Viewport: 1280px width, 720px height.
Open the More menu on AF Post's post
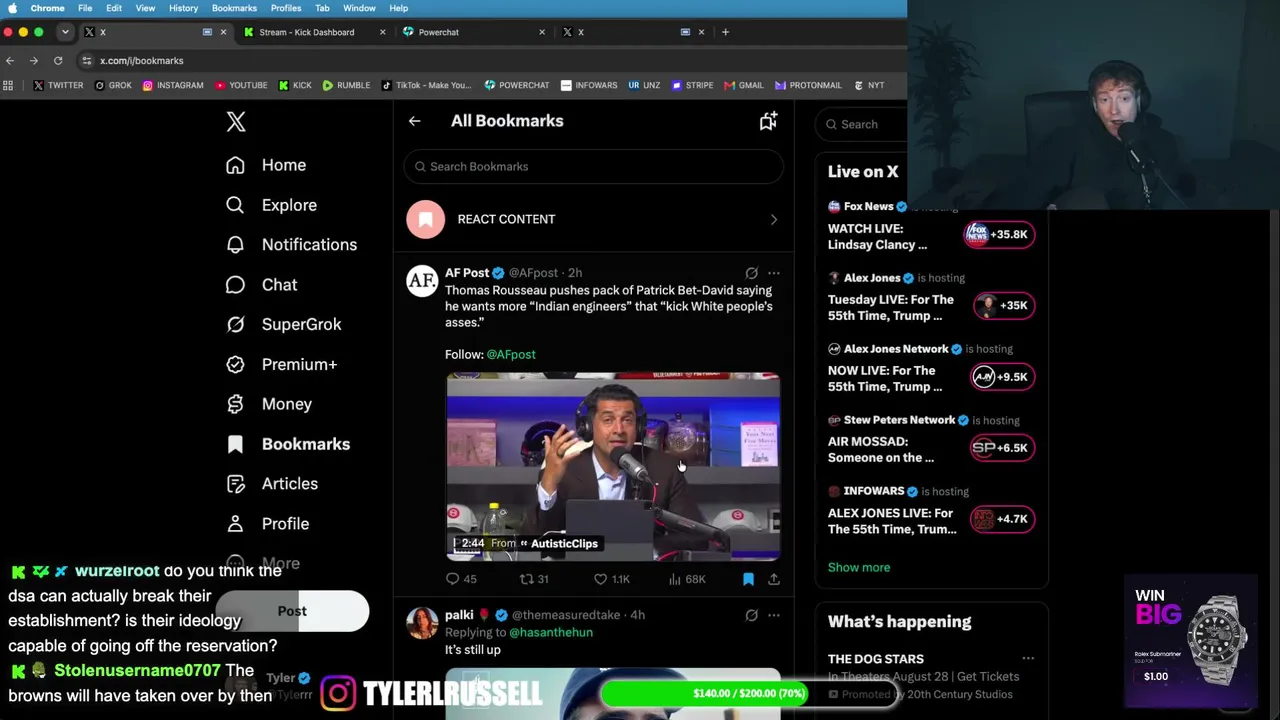773,273
